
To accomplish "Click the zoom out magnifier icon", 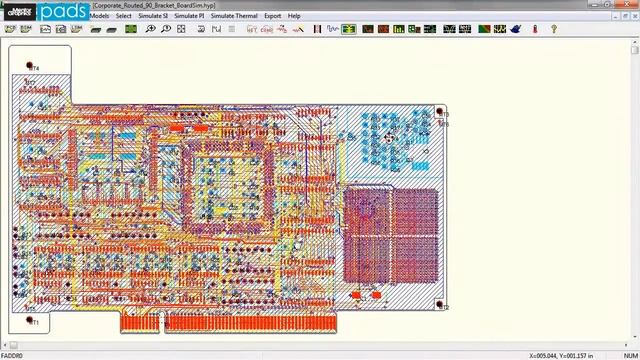I will (166, 29).
